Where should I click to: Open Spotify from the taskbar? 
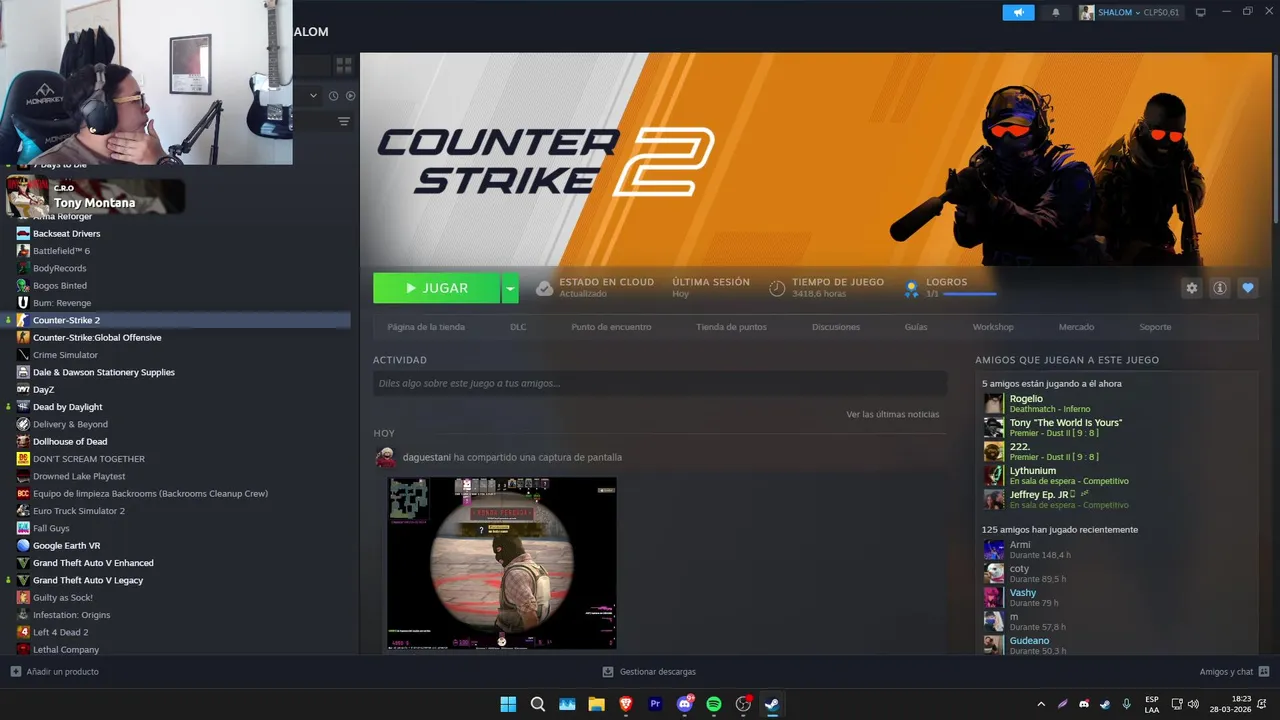point(714,704)
